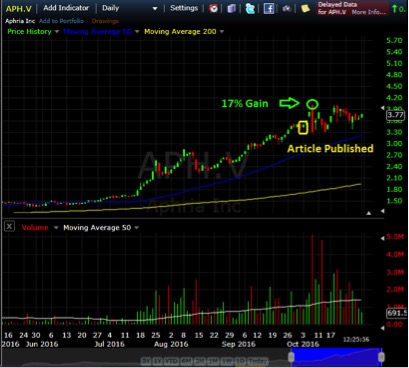Click the camera snapshot icon
Viewport: 409px width, 368px height.
pyautogui.click(x=287, y=8)
